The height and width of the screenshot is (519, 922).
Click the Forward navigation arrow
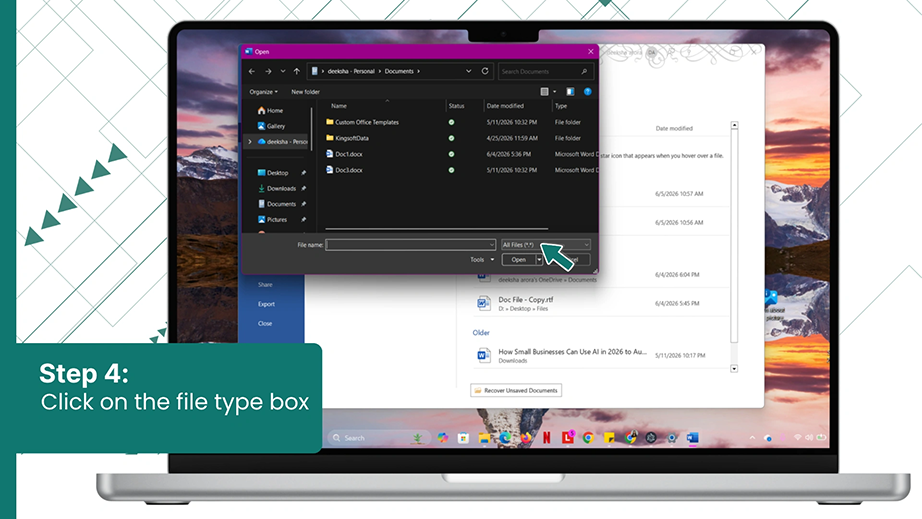pyautogui.click(x=268, y=71)
